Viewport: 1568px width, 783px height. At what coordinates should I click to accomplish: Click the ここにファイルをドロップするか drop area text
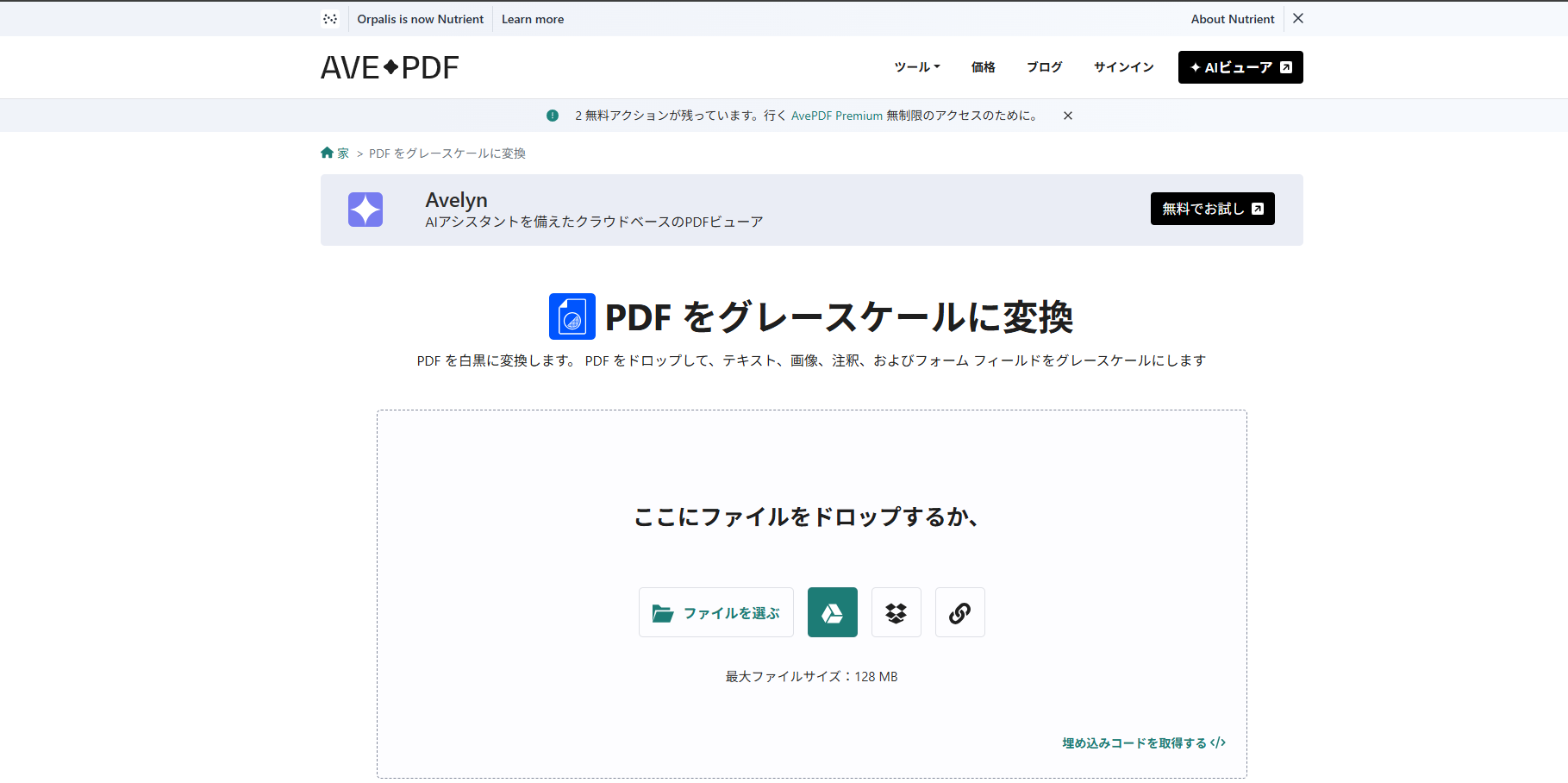click(807, 517)
